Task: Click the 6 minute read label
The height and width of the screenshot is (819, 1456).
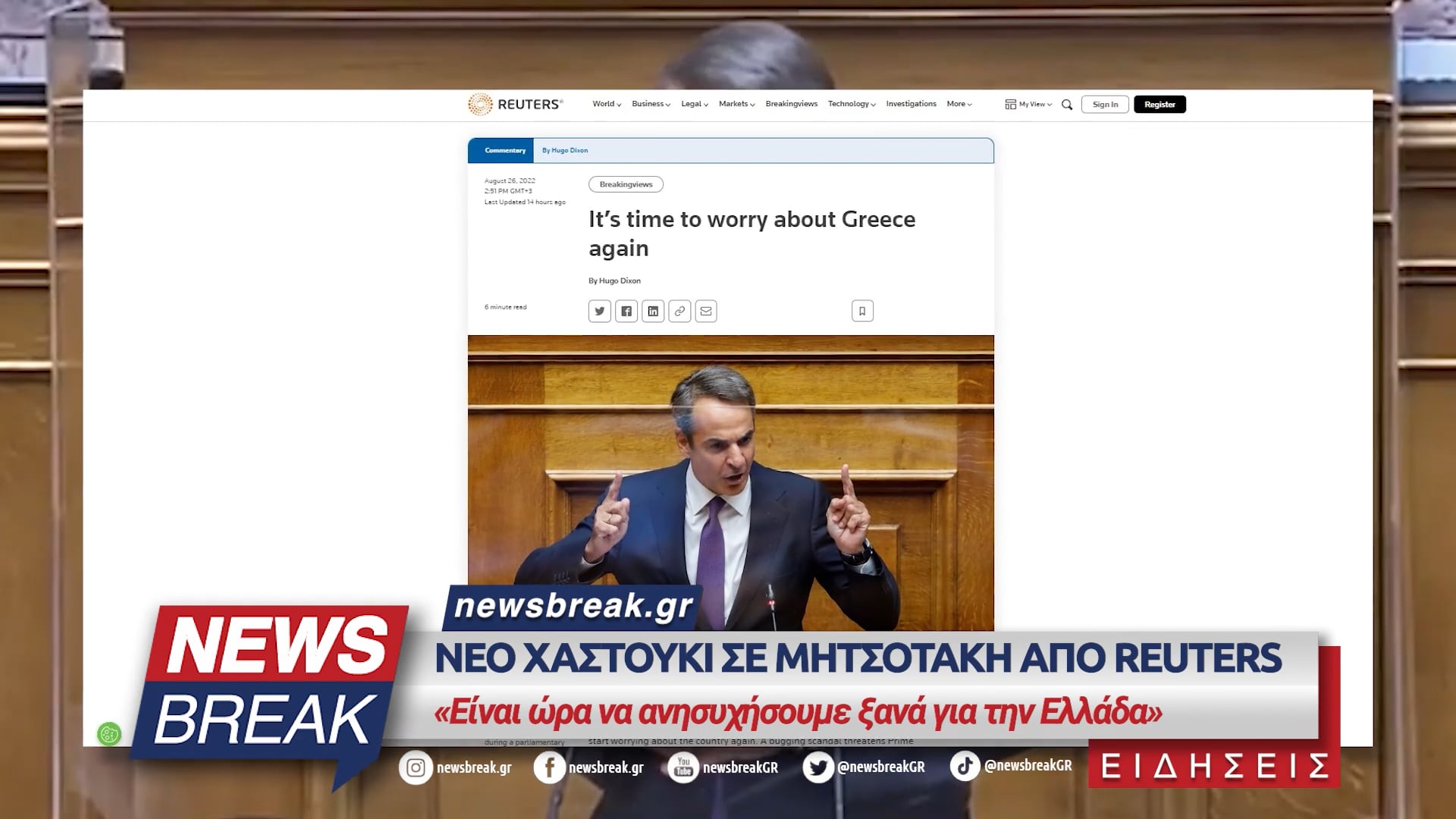Action: click(x=505, y=307)
